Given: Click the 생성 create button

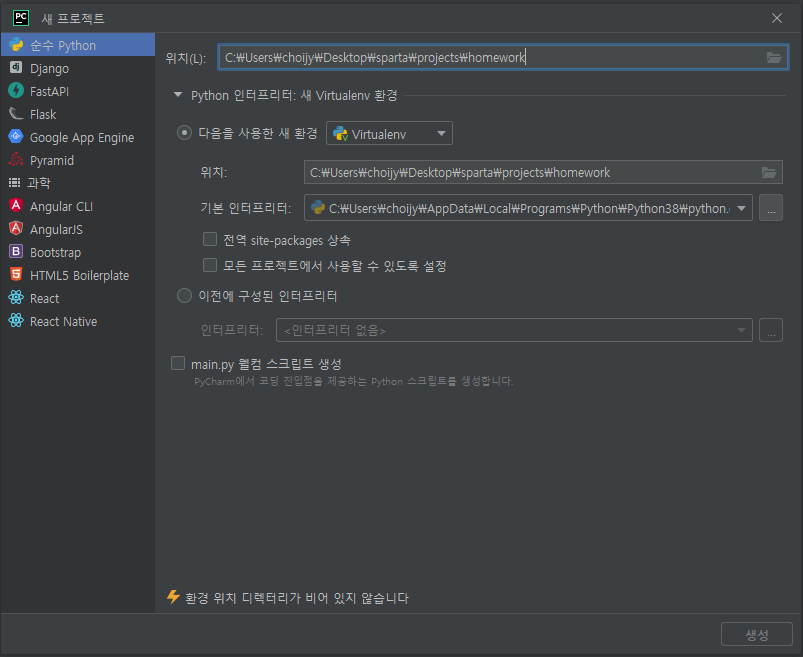Looking at the screenshot, I should point(756,634).
